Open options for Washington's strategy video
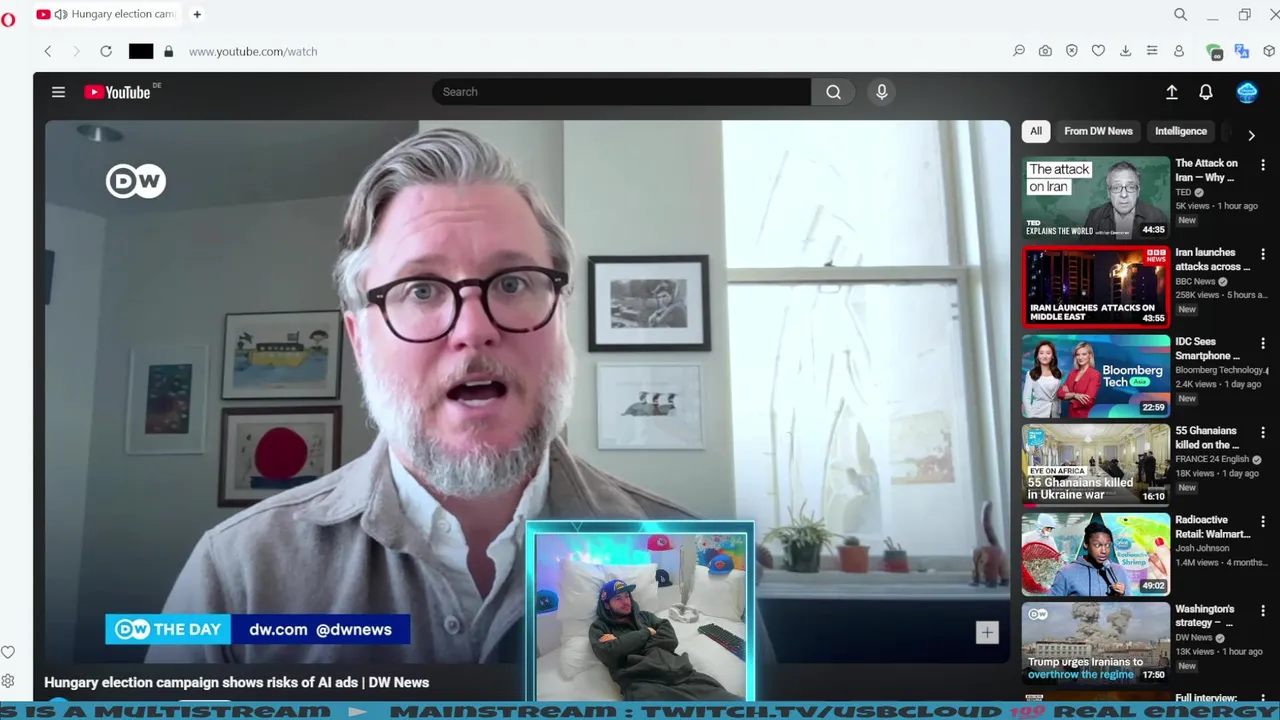 pyautogui.click(x=1263, y=610)
